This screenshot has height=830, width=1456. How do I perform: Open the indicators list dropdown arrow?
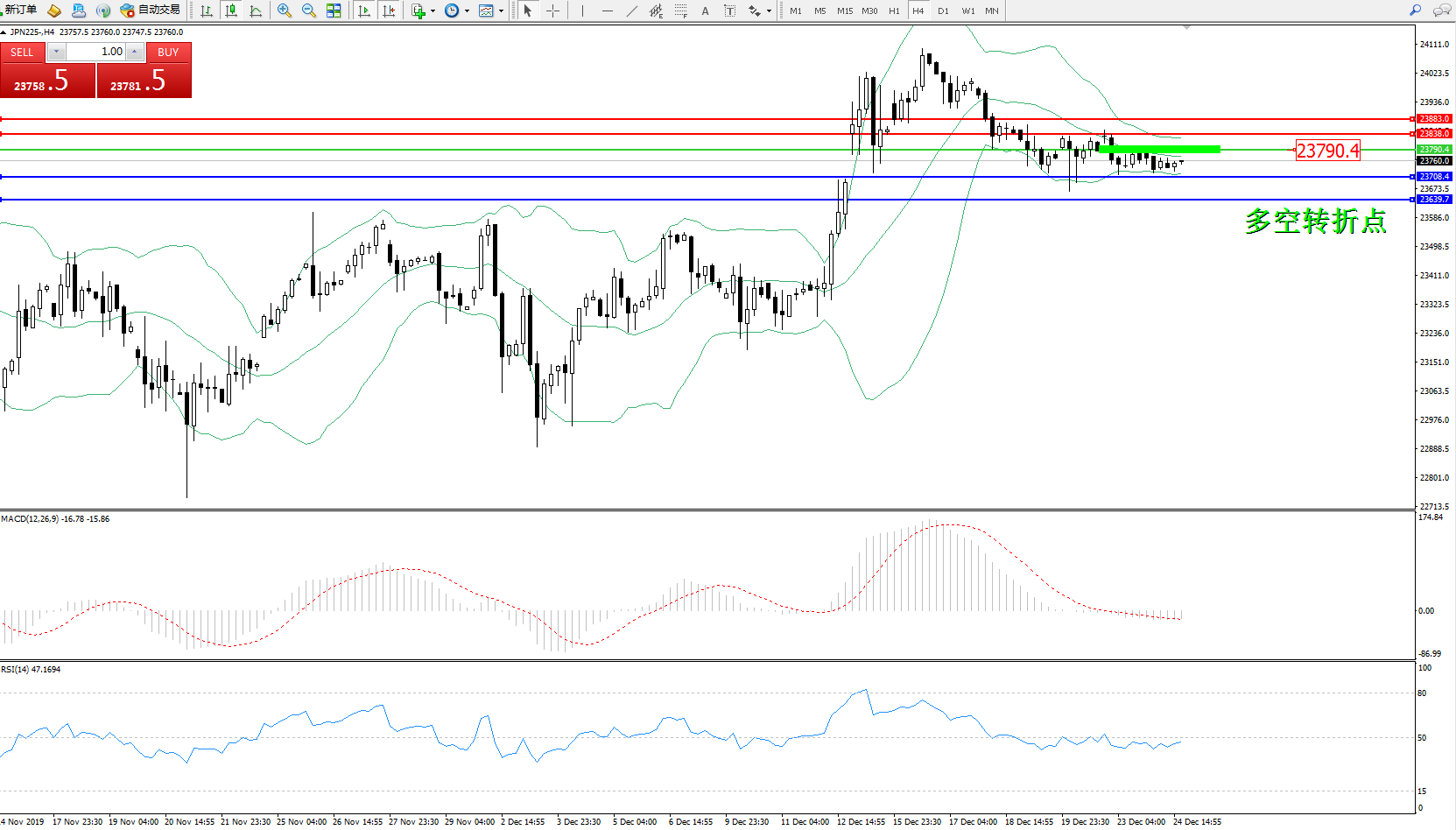pos(433,11)
